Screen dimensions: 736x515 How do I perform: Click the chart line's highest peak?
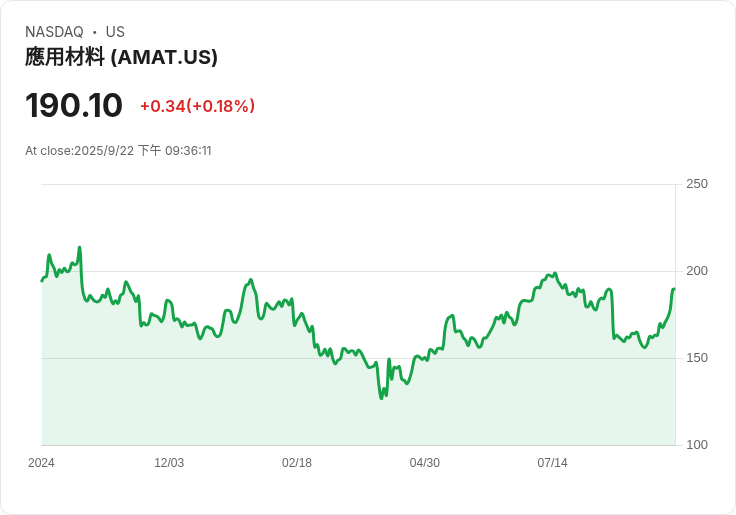click(80, 247)
